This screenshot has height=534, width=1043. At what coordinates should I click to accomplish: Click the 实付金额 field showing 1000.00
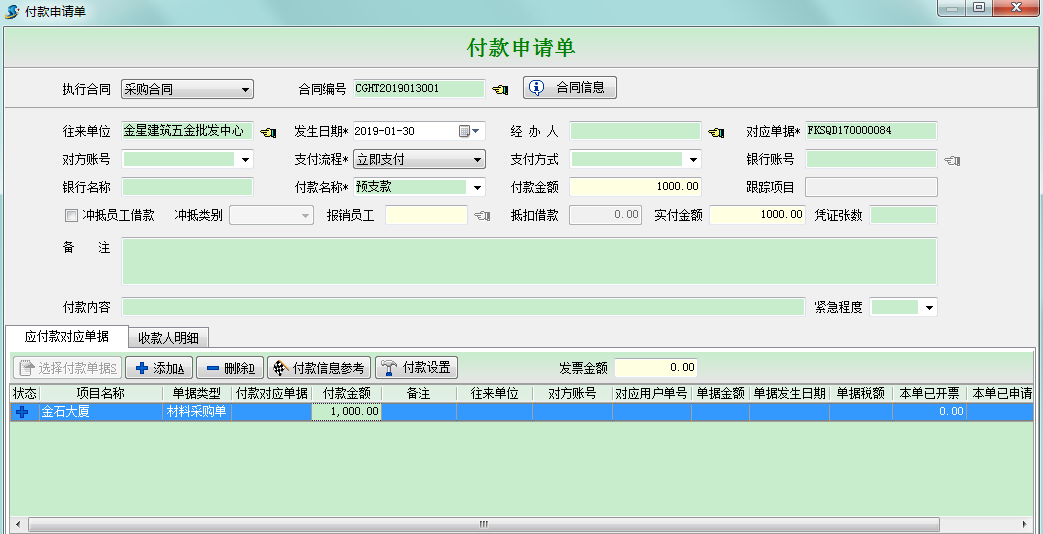click(757, 215)
